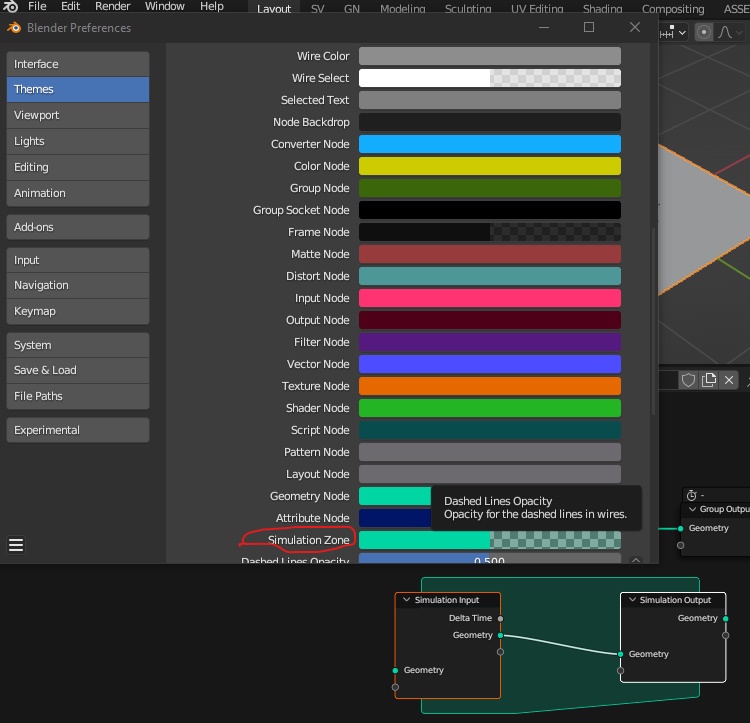
Task: Click the Matte Node color swatch
Action: [x=490, y=254]
